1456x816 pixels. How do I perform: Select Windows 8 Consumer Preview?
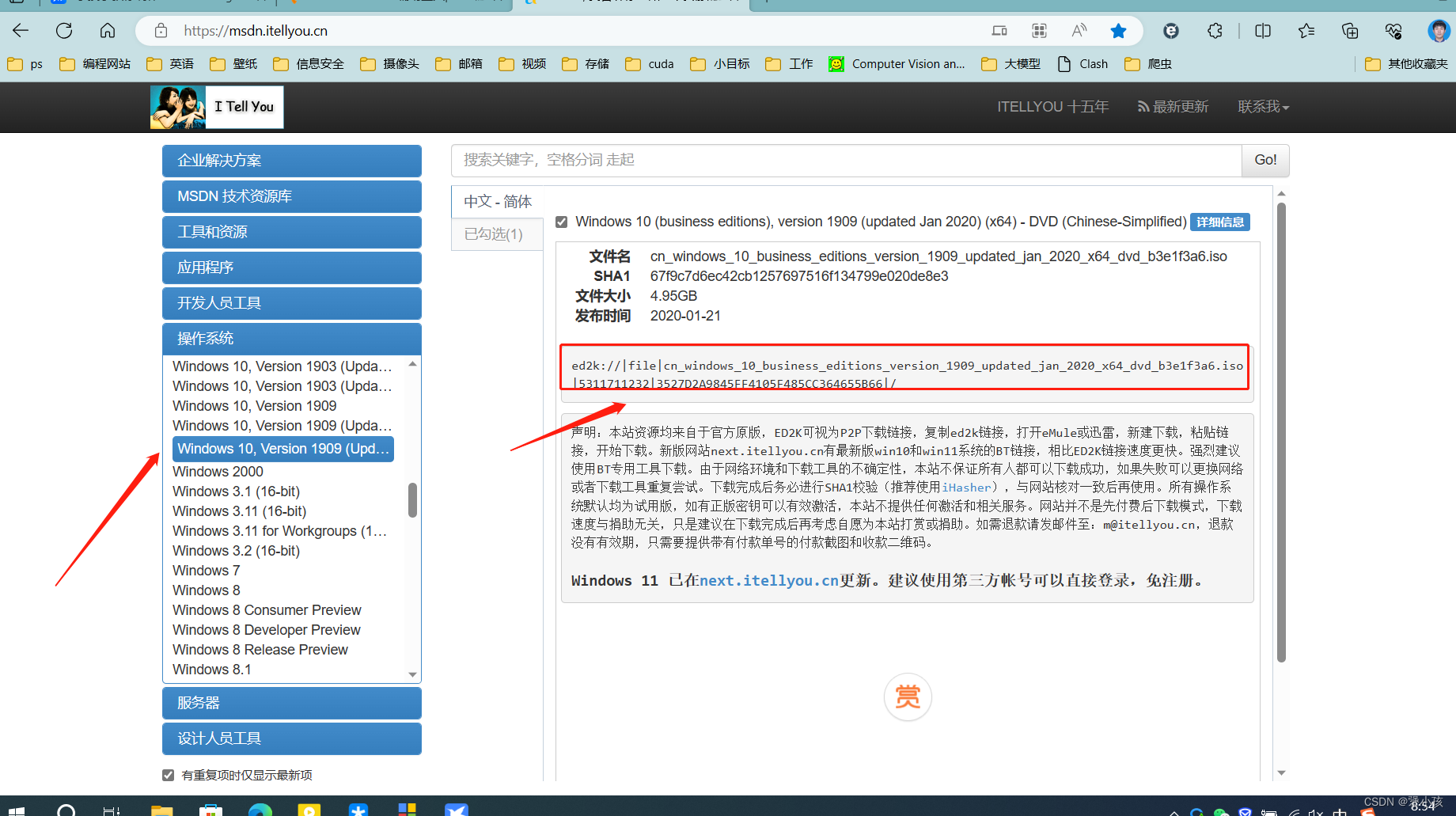267,610
